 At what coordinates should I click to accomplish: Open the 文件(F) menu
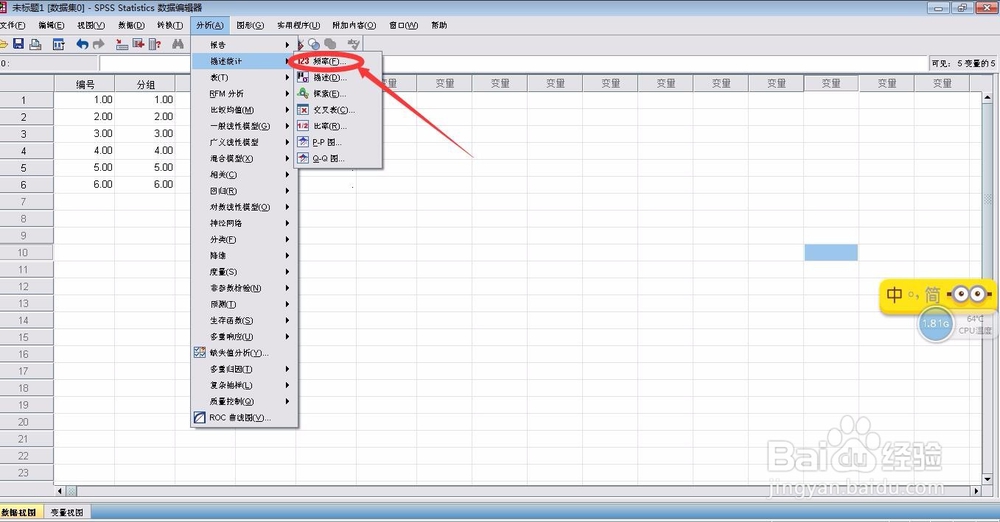tap(12, 26)
